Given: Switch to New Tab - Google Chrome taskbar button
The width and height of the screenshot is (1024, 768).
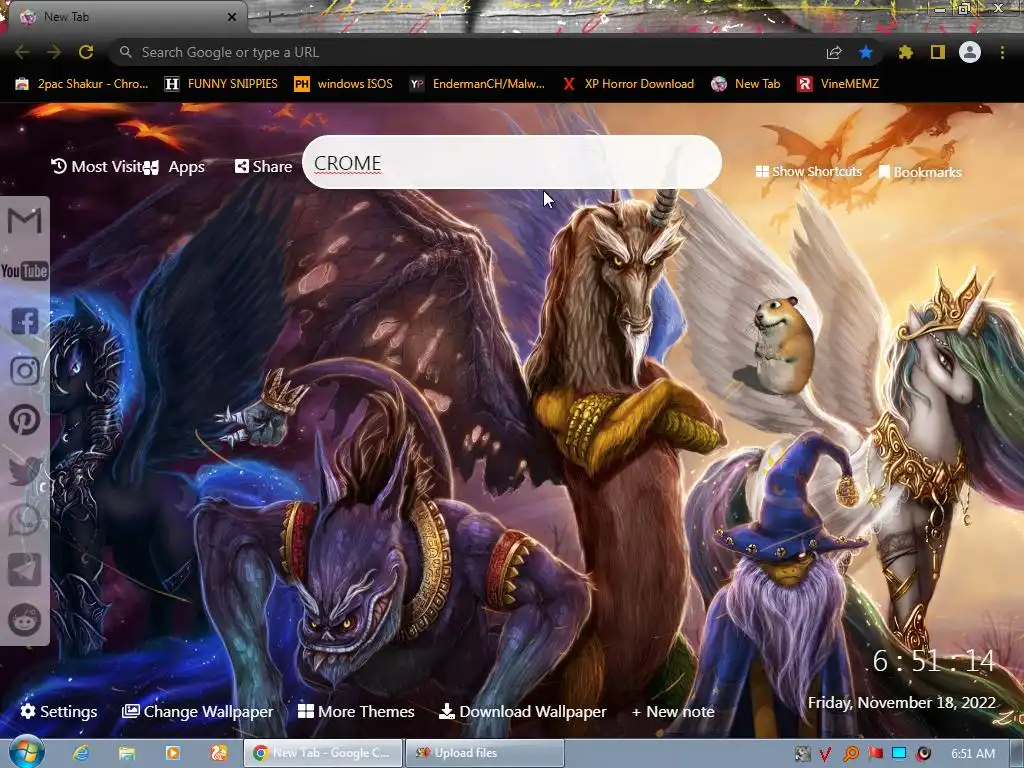Looking at the screenshot, I should 323,753.
